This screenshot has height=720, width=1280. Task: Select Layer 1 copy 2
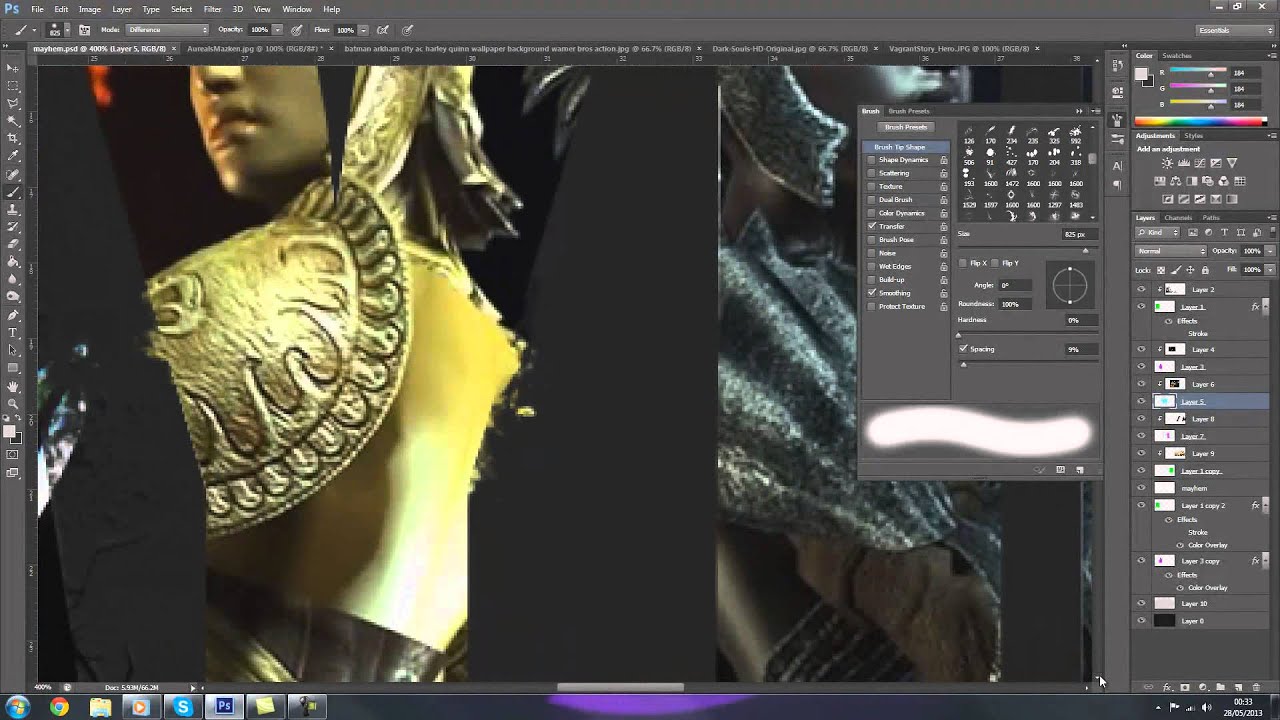coord(1202,506)
